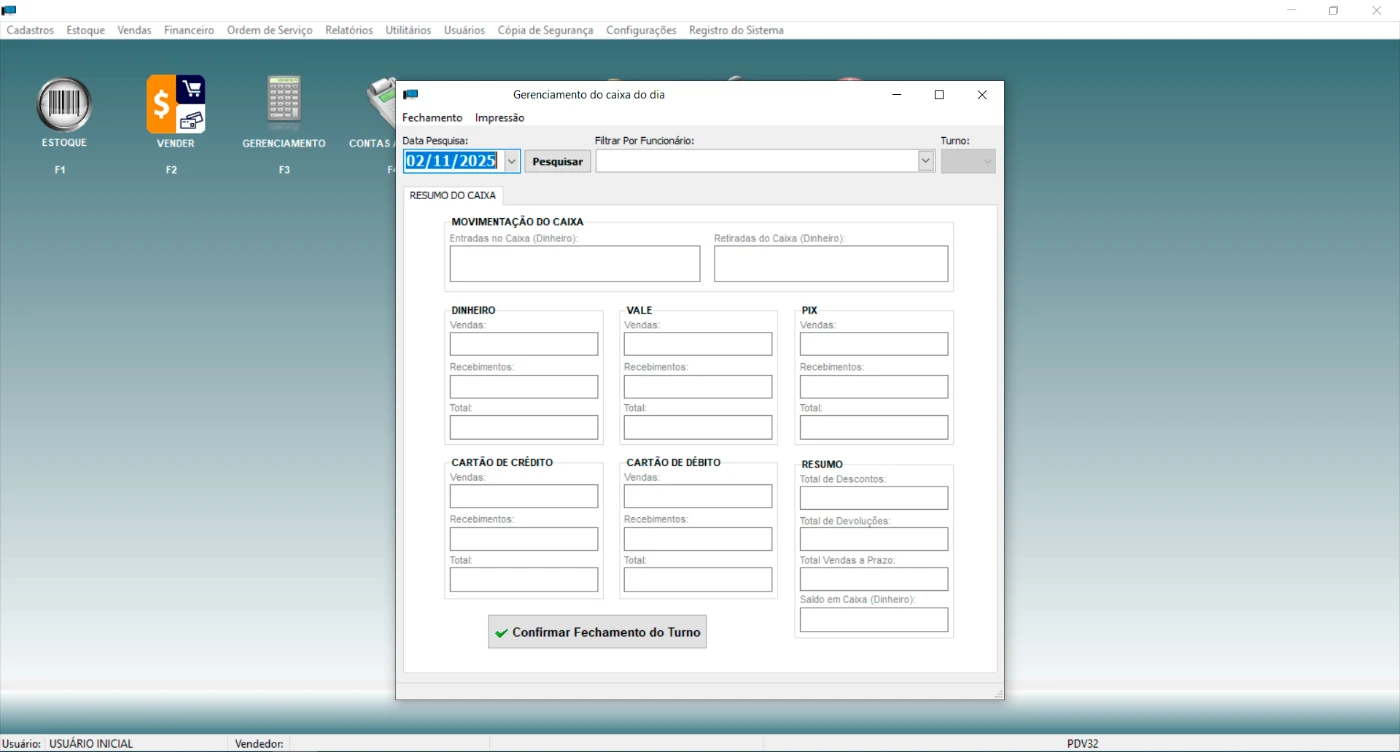Open the Relatórios menu
This screenshot has width=1400, height=752.
(x=349, y=30)
